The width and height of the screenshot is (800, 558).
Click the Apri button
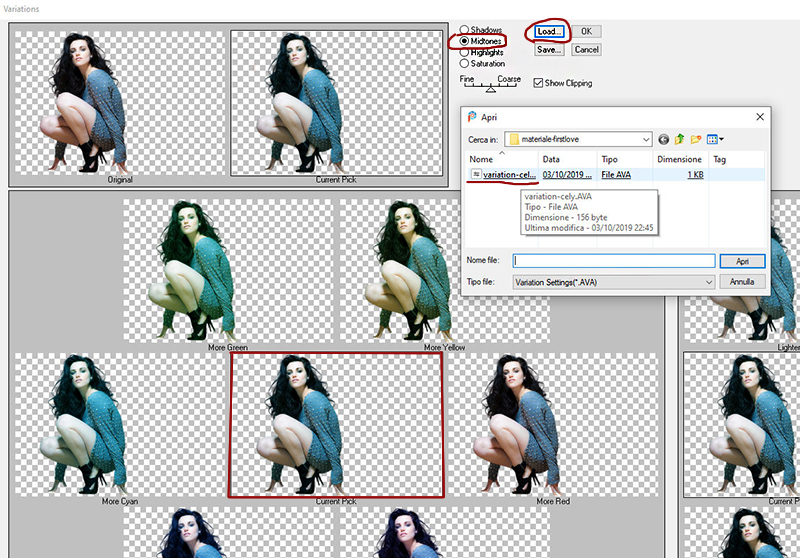742,261
